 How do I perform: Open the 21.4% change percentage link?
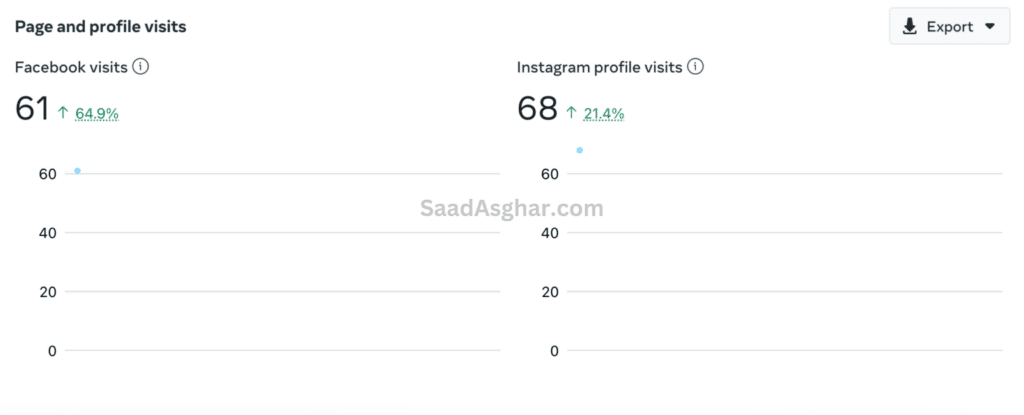tap(604, 114)
